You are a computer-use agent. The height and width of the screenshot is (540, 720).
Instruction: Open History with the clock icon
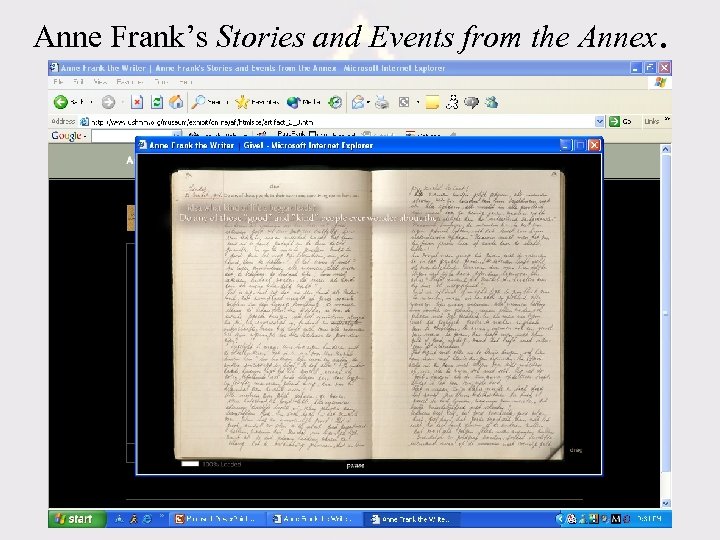point(335,102)
